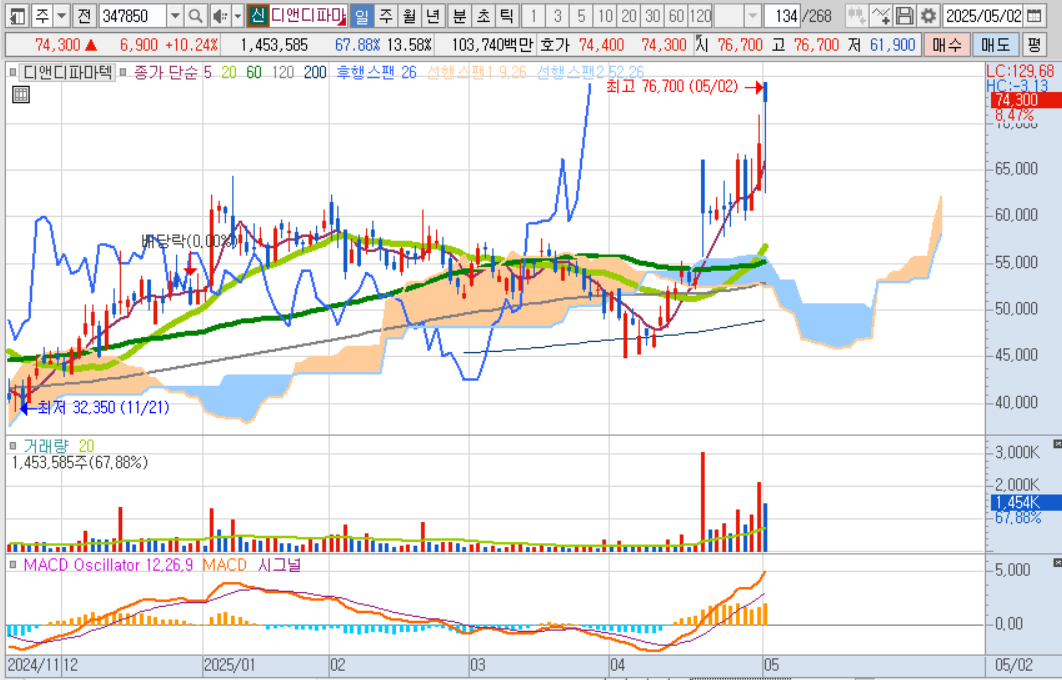
Task: Click the 매도 sell button
Action: click(x=995, y=45)
